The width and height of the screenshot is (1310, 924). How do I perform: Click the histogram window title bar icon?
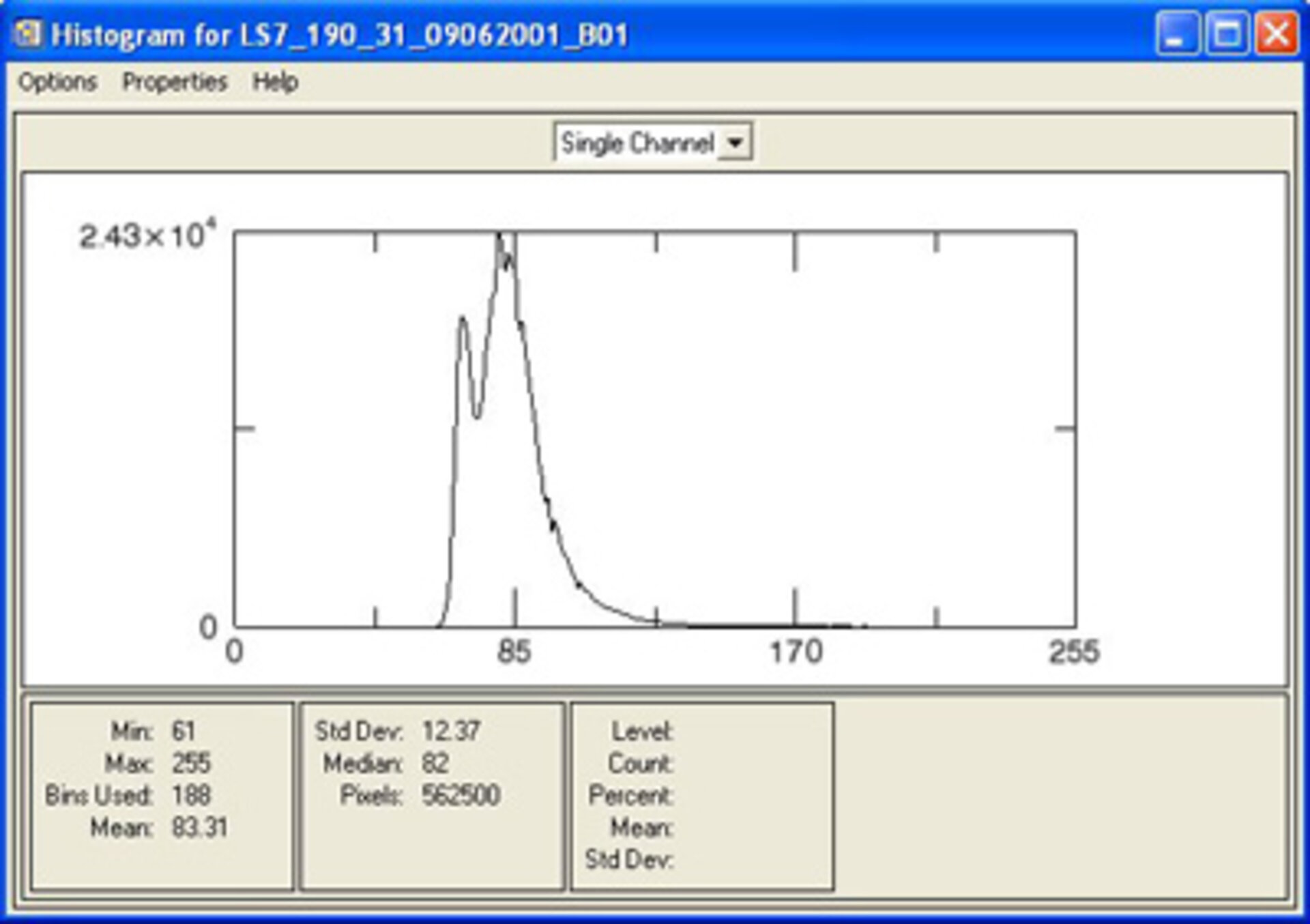(28, 33)
